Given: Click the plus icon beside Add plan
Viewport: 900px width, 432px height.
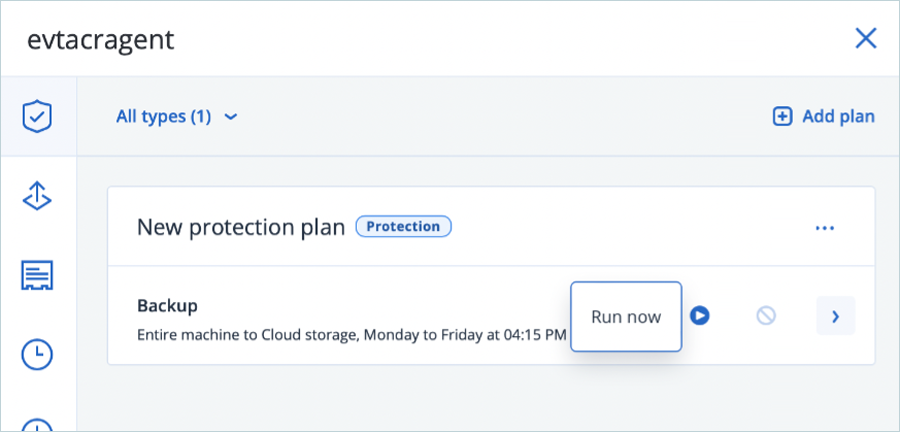Looking at the screenshot, I should [782, 117].
